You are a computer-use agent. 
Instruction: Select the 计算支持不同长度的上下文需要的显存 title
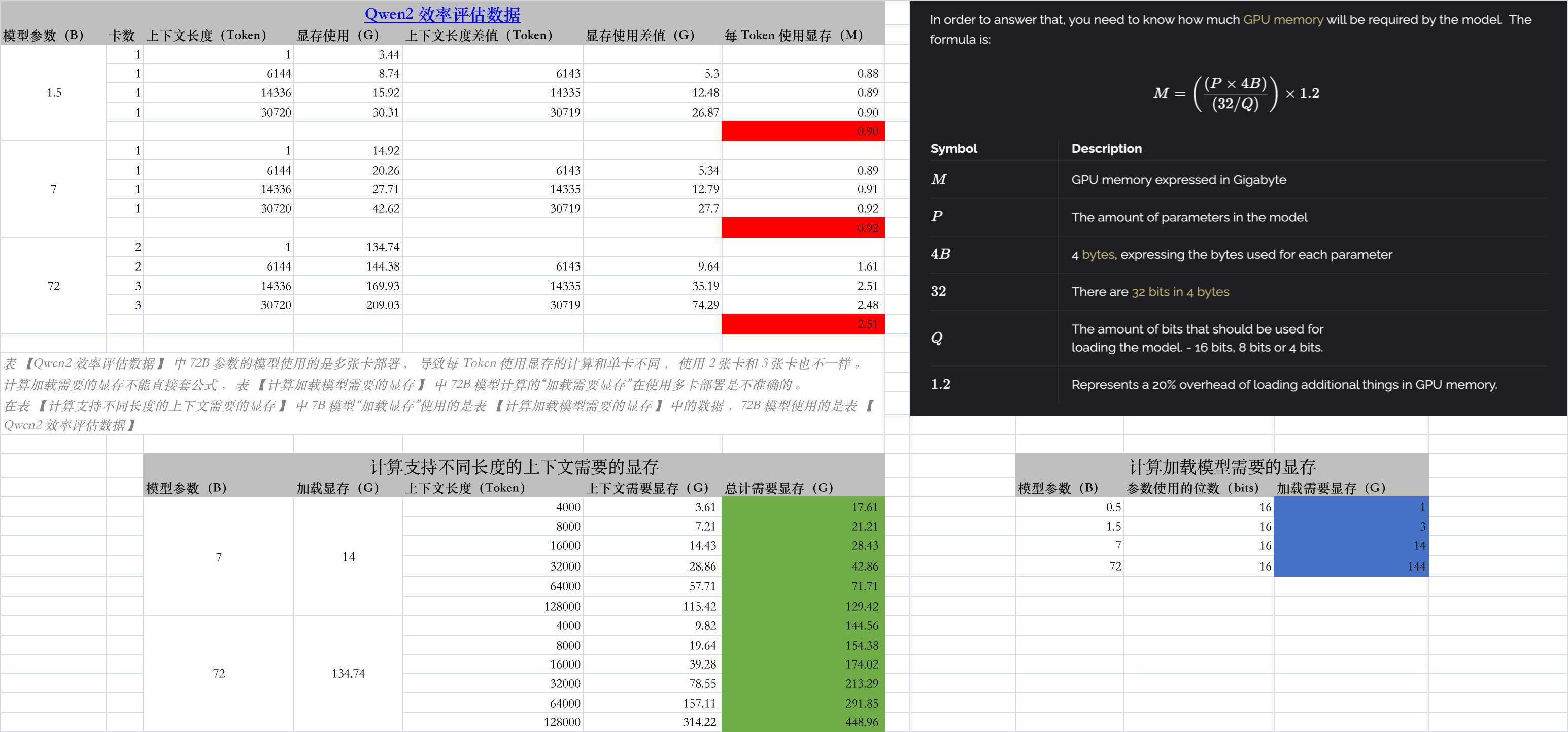(514, 467)
